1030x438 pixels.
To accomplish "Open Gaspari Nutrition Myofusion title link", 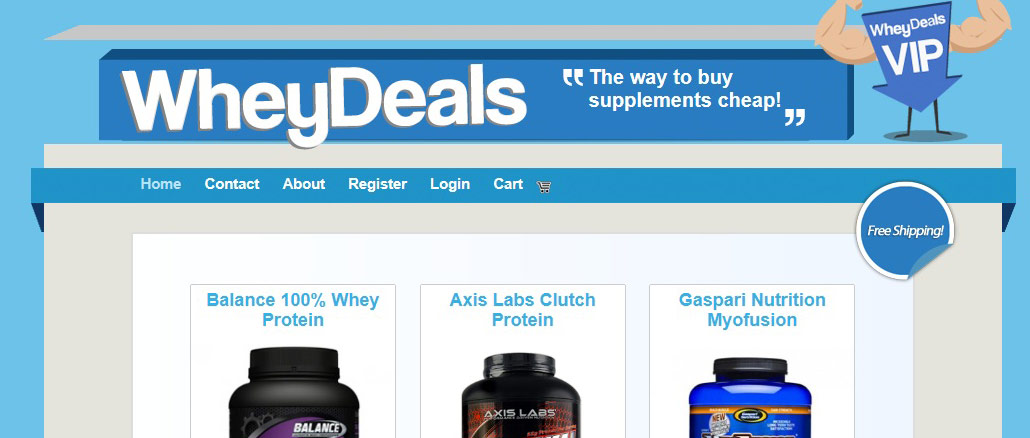I will click(752, 310).
